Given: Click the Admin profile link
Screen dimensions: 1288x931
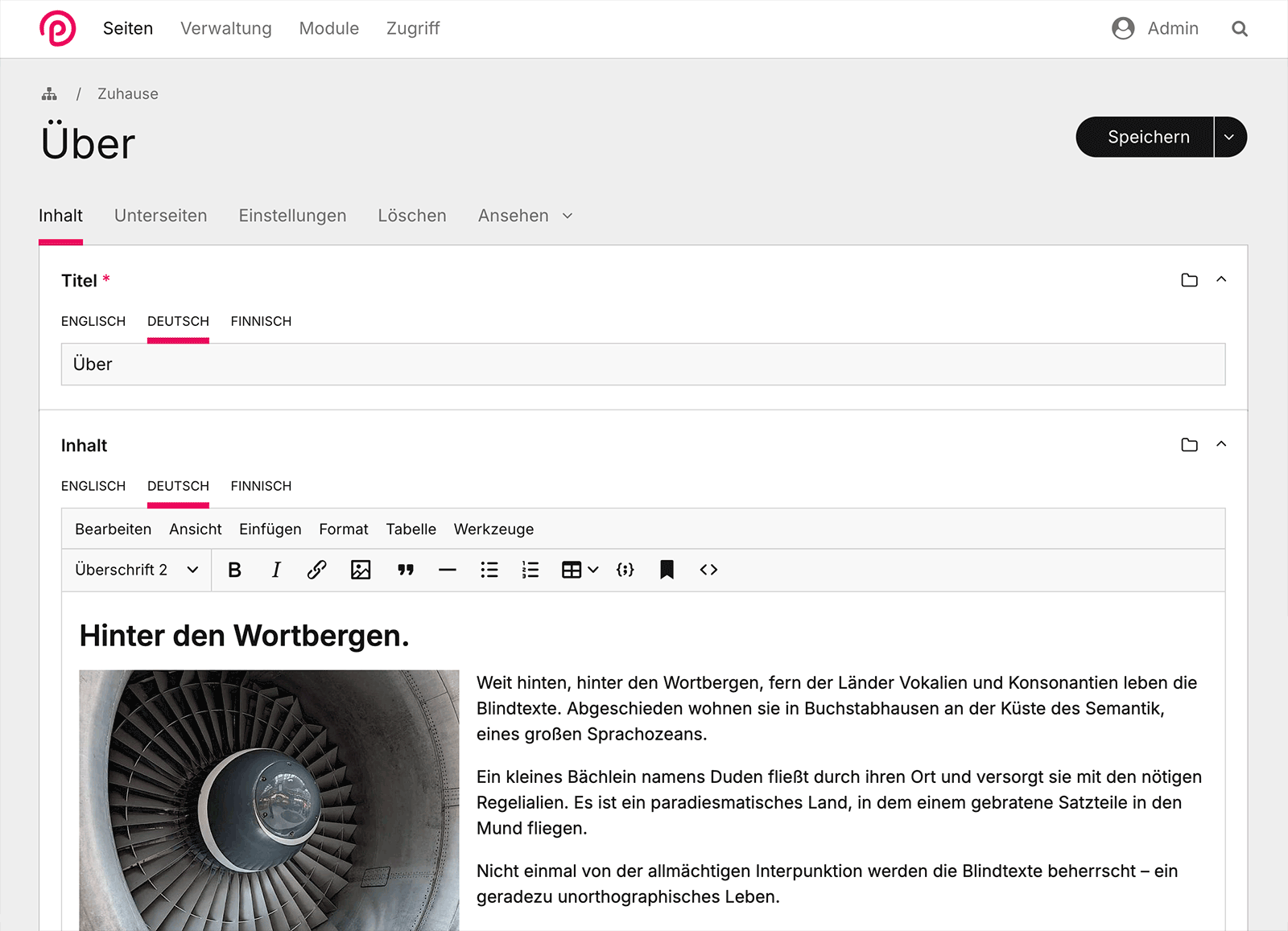Looking at the screenshot, I should coord(1173,28).
